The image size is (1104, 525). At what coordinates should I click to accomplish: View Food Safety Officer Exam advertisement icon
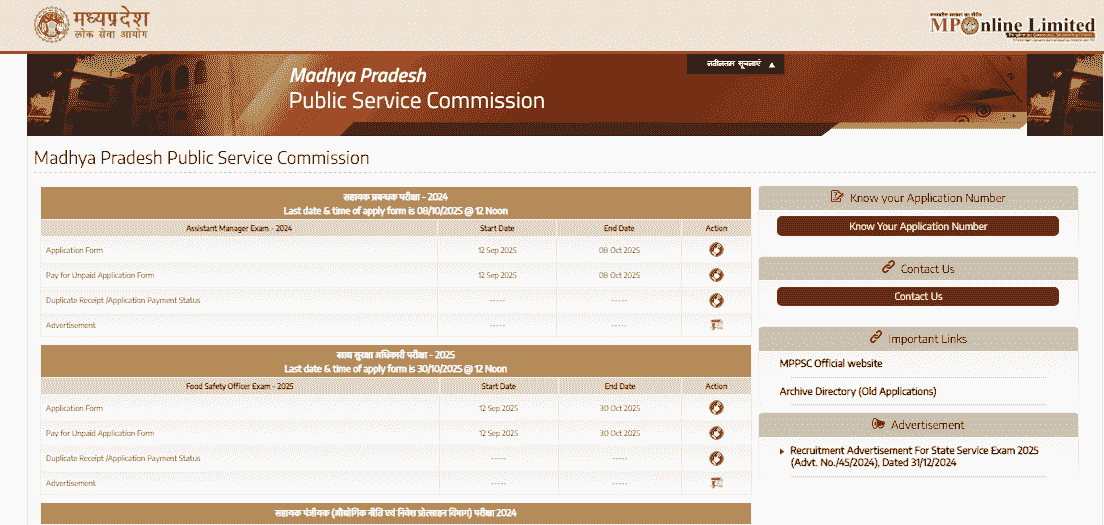coord(716,483)
